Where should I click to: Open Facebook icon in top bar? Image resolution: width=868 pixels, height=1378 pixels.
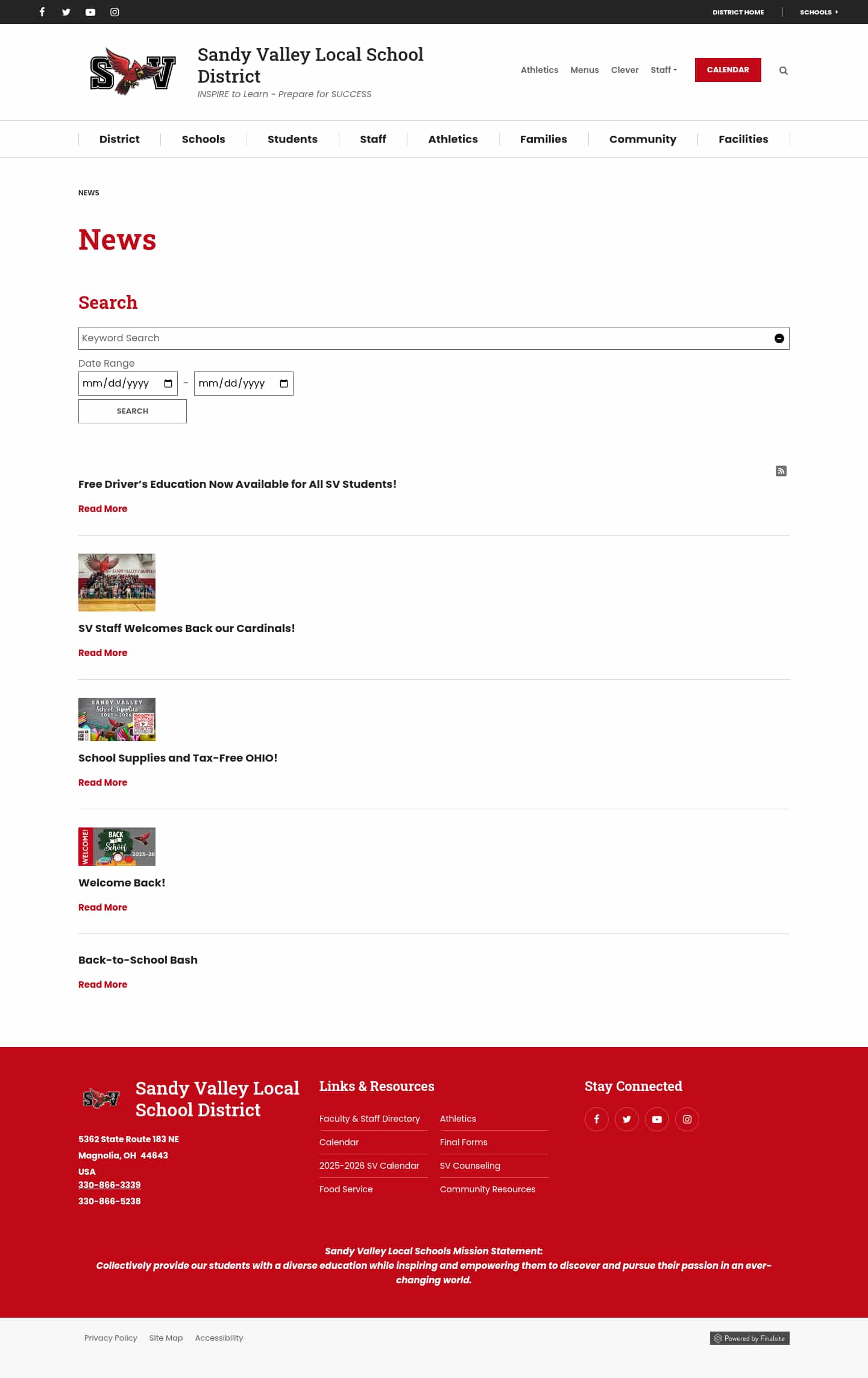[x=42, y=12]
